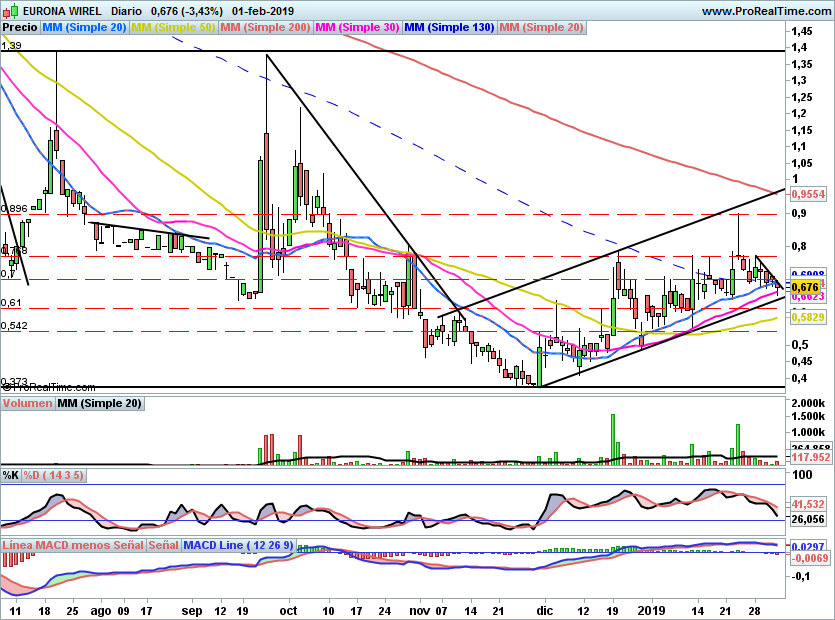Select the volume MM (Simple 20) label
Image resolution: width=835 pixels, height=620 pixels.
tap(99, 404)
